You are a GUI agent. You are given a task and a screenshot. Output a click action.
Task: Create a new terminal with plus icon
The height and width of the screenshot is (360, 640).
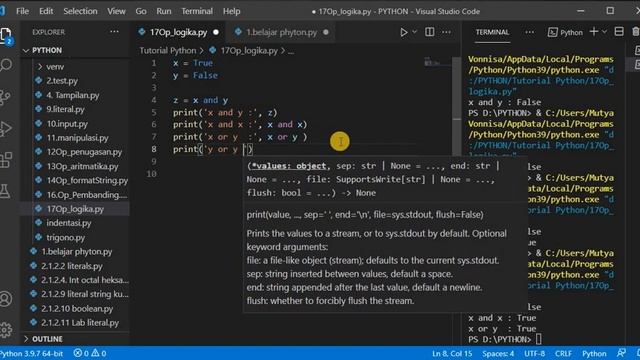(594, 32)
